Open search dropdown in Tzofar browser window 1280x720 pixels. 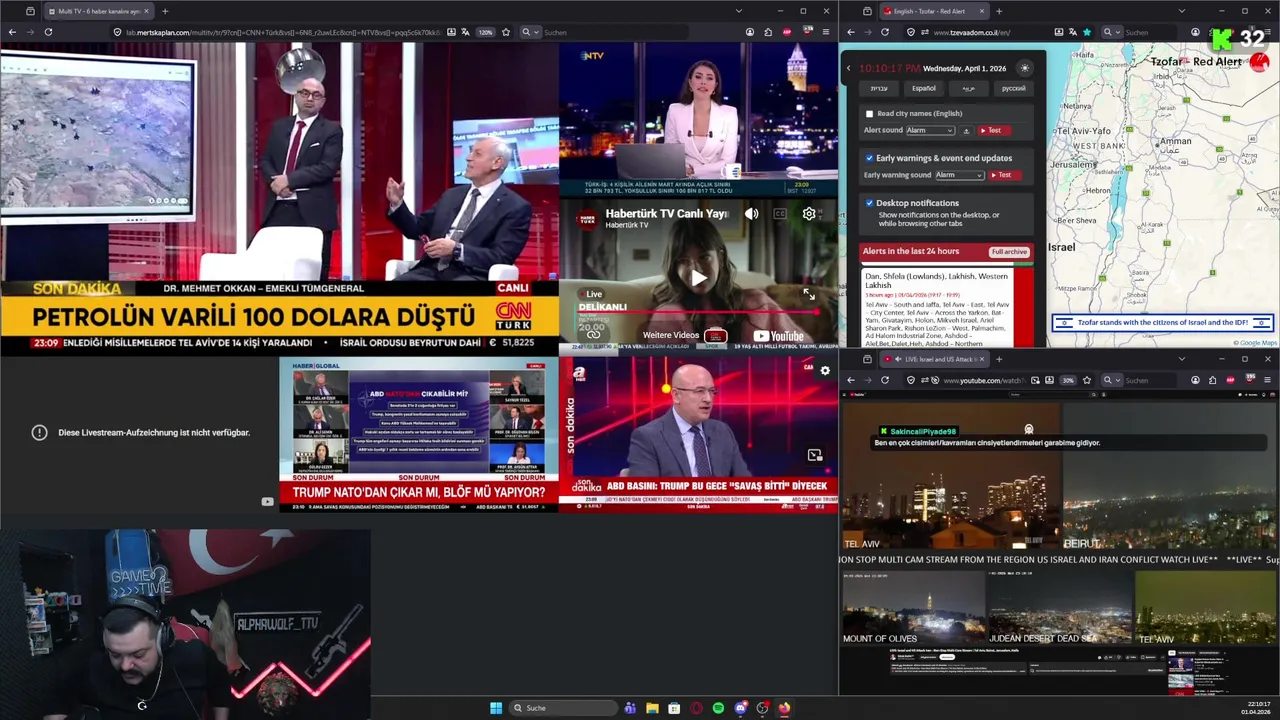tap(1113, 32)
